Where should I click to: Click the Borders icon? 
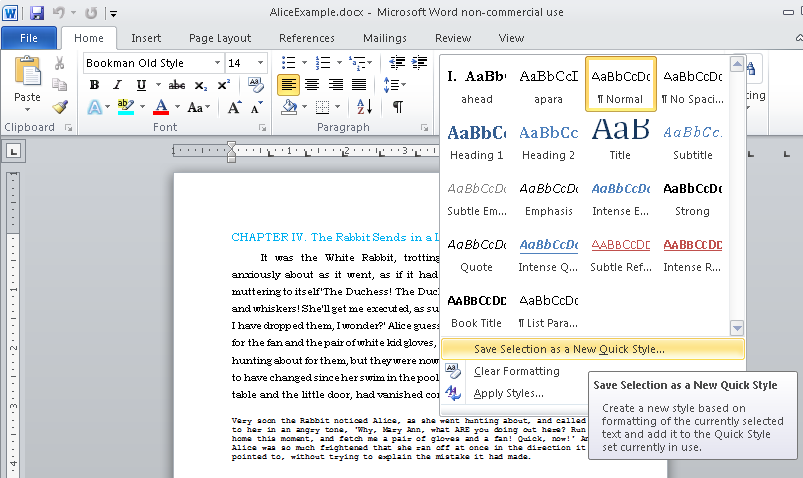pyautogui.click(x=323, y=107)
